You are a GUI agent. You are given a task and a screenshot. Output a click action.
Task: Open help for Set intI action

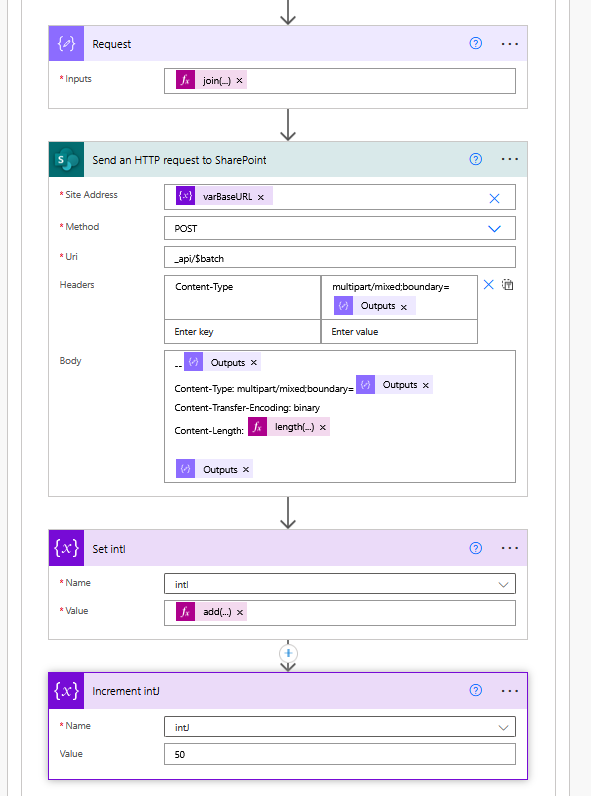pyautogui.click(x=475, y=548)
